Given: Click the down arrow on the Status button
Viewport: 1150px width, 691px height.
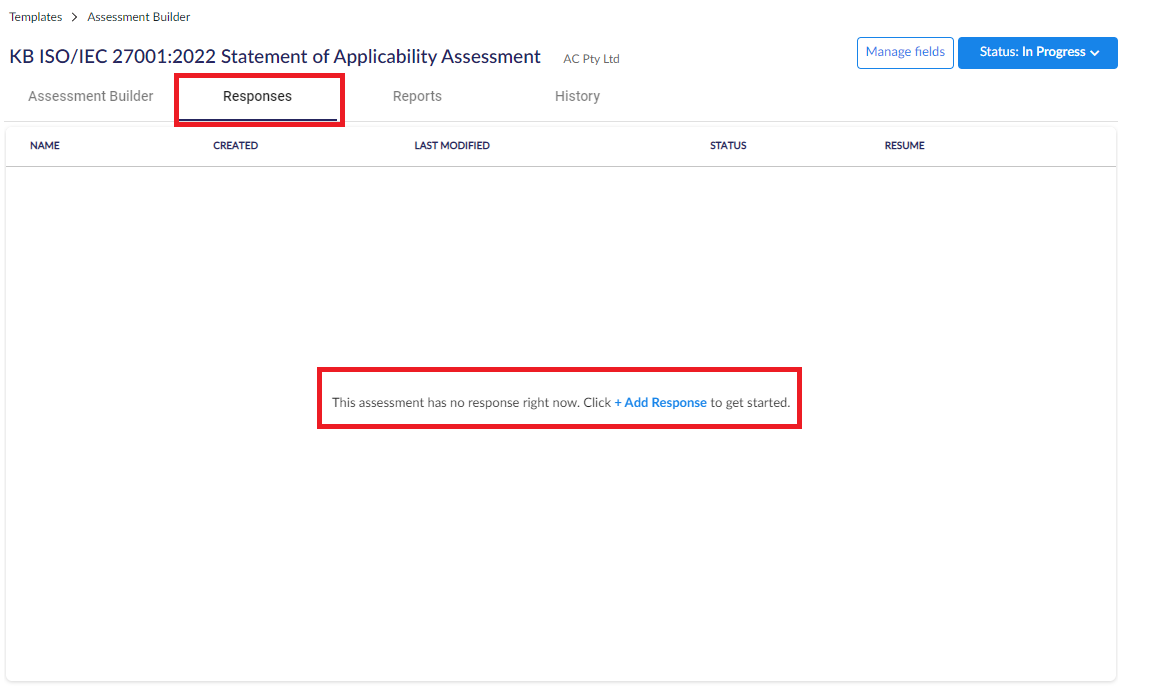Looking at the screenshot, I should [x=1095, y=53].
